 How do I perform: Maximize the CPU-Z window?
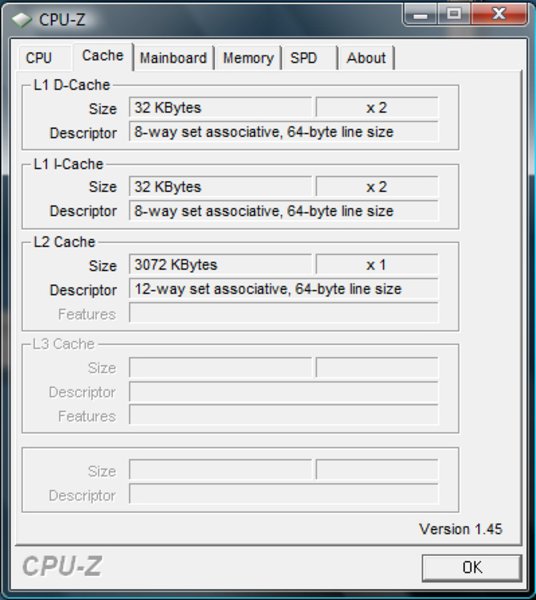[x=454, y=15]
